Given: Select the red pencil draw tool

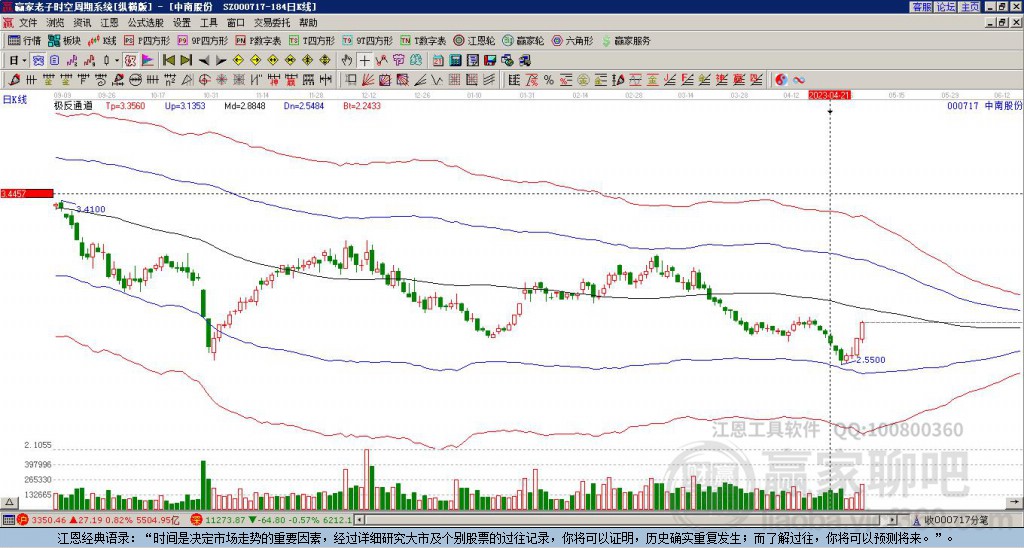Looking at the screenshot, I should coord(14,80).
